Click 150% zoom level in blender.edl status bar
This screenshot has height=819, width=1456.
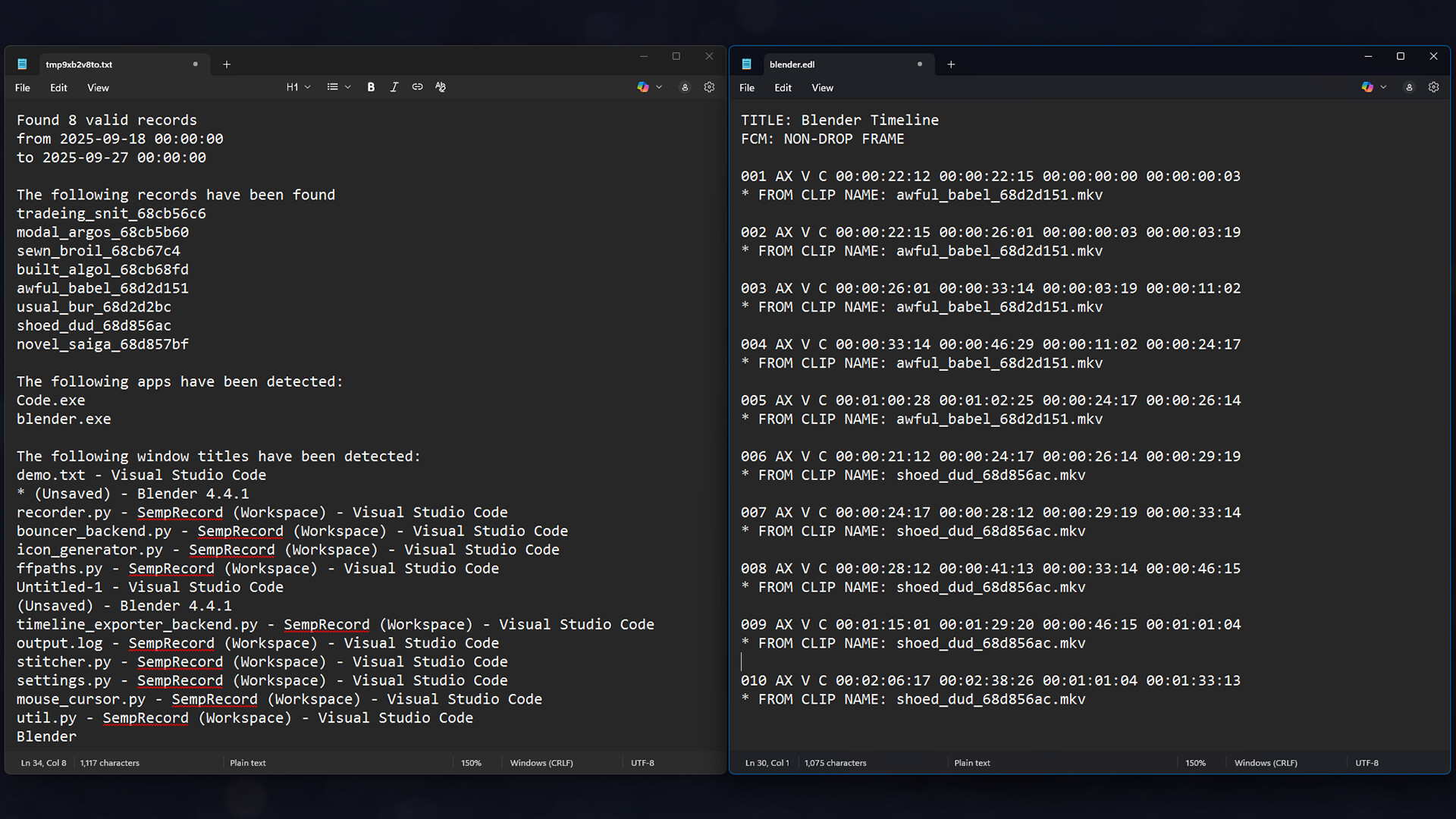click(x=1195, y=763)
